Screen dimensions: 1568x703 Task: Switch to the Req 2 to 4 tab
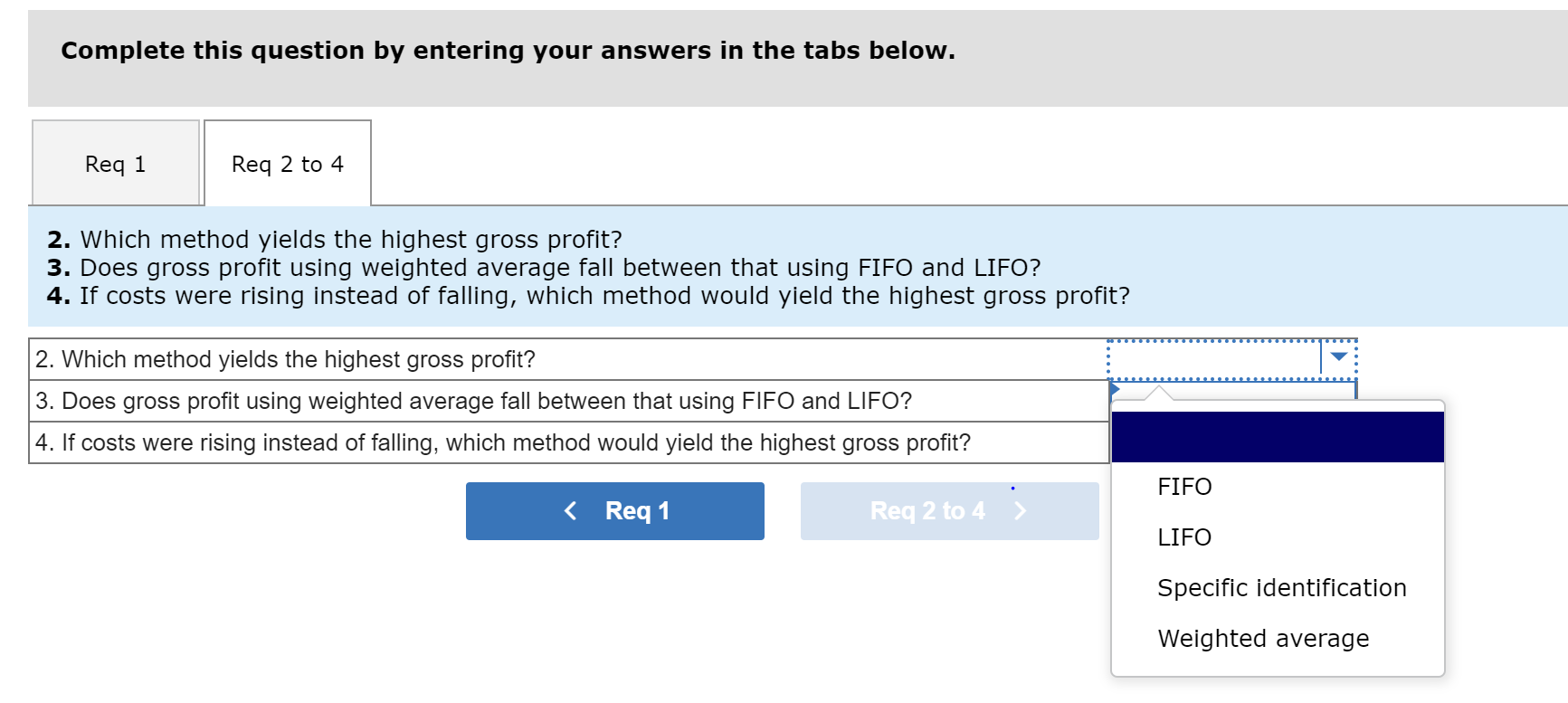point(287,163)
